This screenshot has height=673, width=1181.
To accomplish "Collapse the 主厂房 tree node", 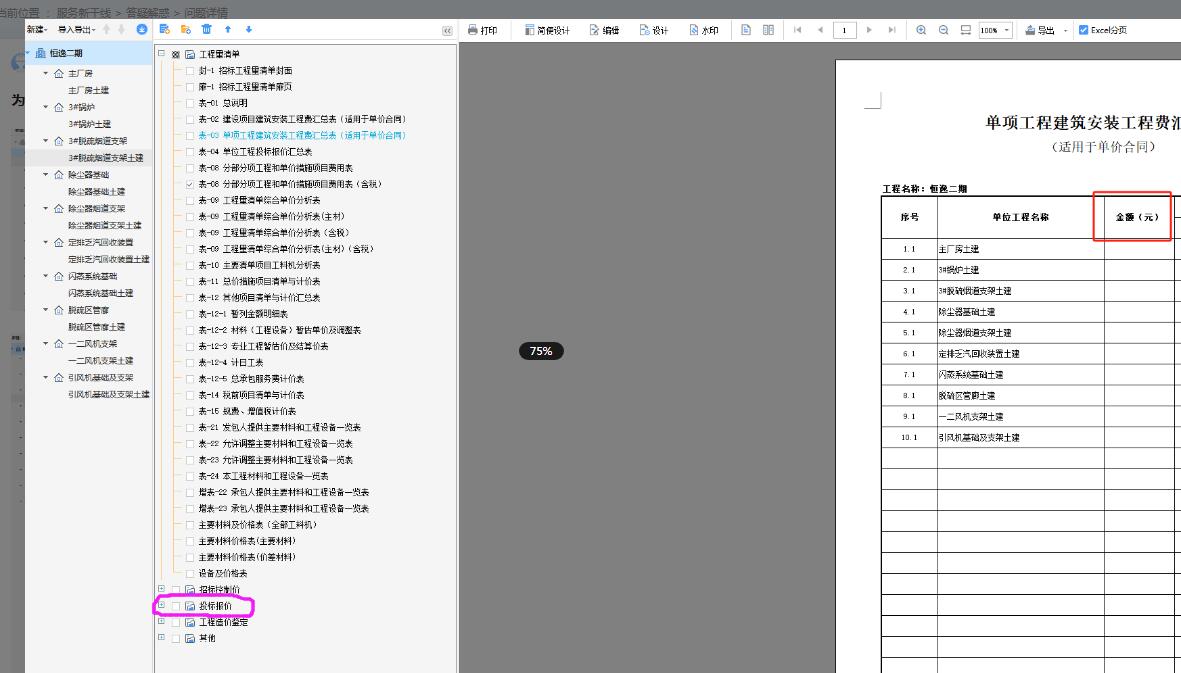I will tap(45, 73).
